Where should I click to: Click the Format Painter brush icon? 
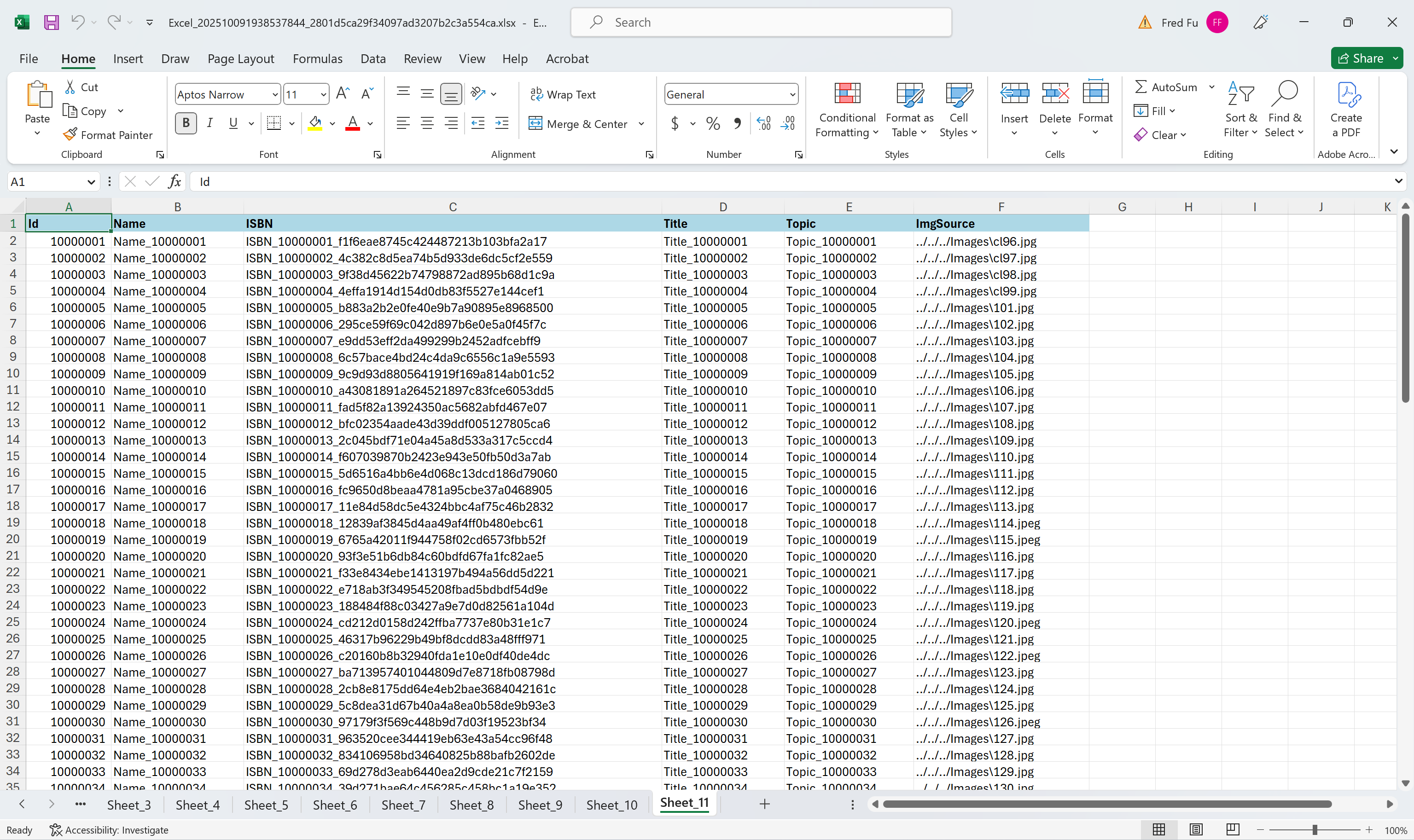[x=70, y=135]
